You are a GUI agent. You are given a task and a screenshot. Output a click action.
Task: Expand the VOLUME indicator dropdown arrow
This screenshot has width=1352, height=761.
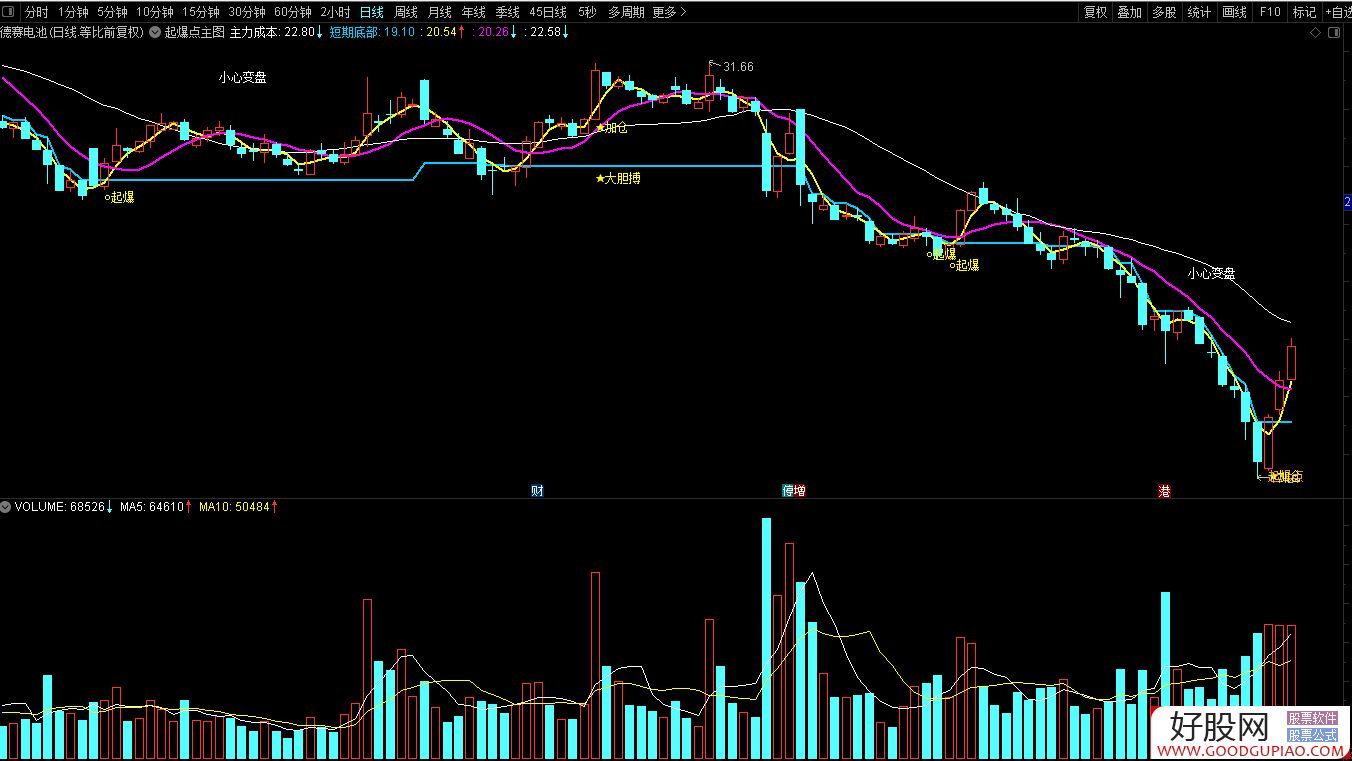tap(7, 507)
